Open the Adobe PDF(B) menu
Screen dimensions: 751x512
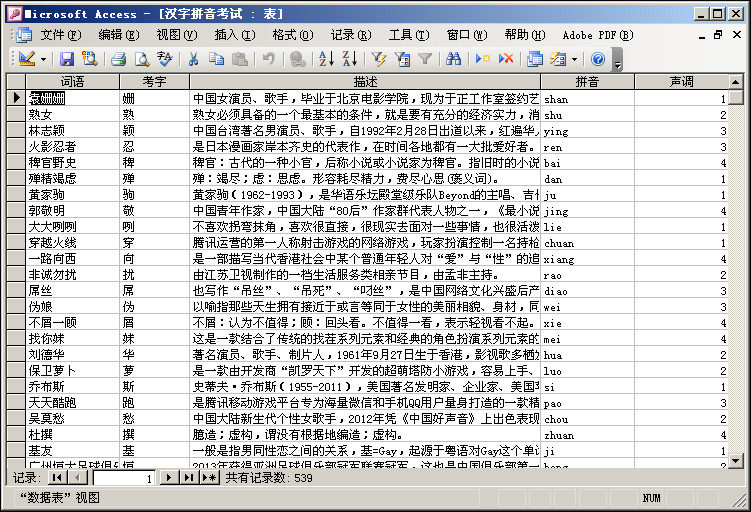point(598,35)
